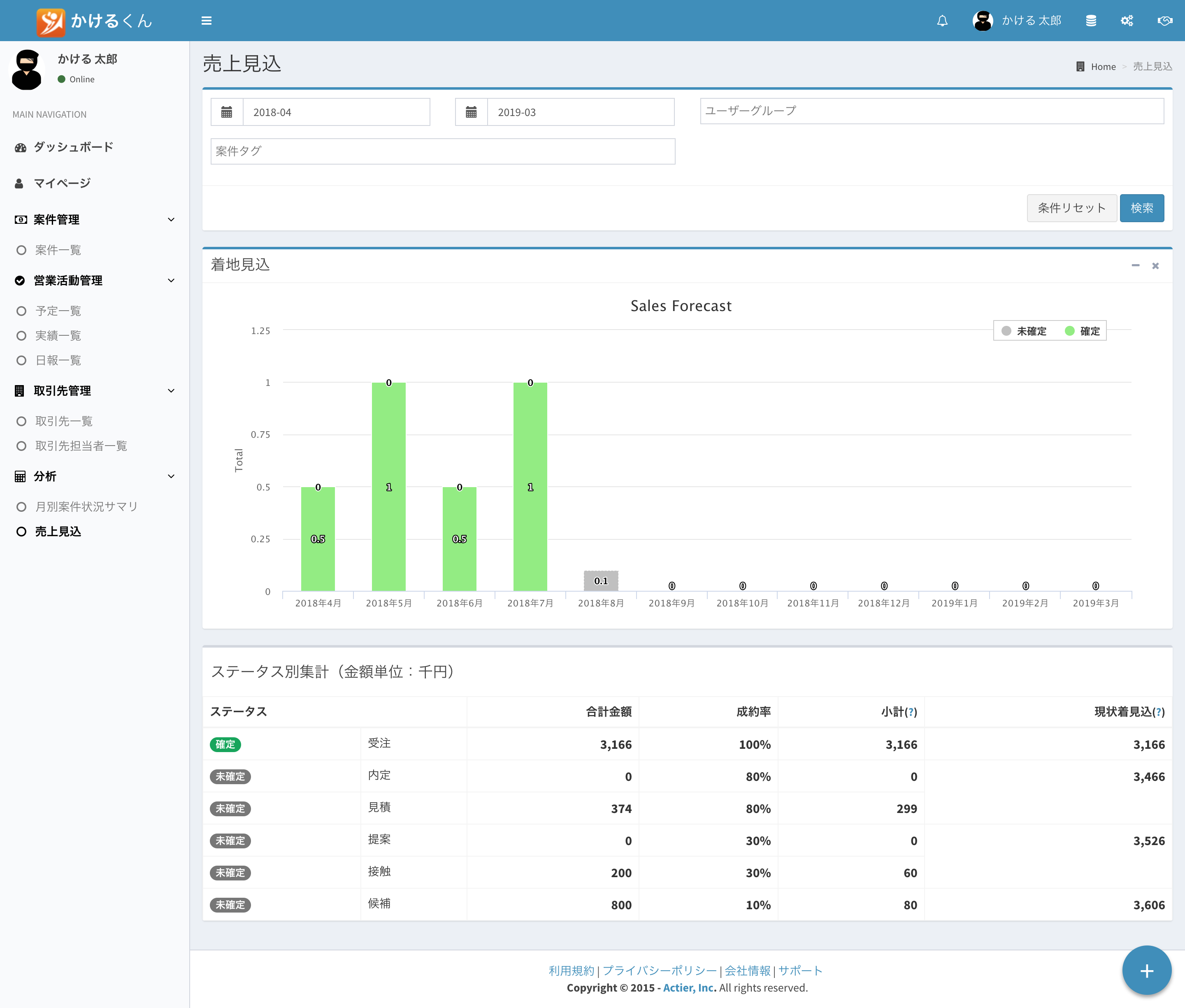
Task: Click the Home breadcrumb building icon
Action: tap(1080, 66)
